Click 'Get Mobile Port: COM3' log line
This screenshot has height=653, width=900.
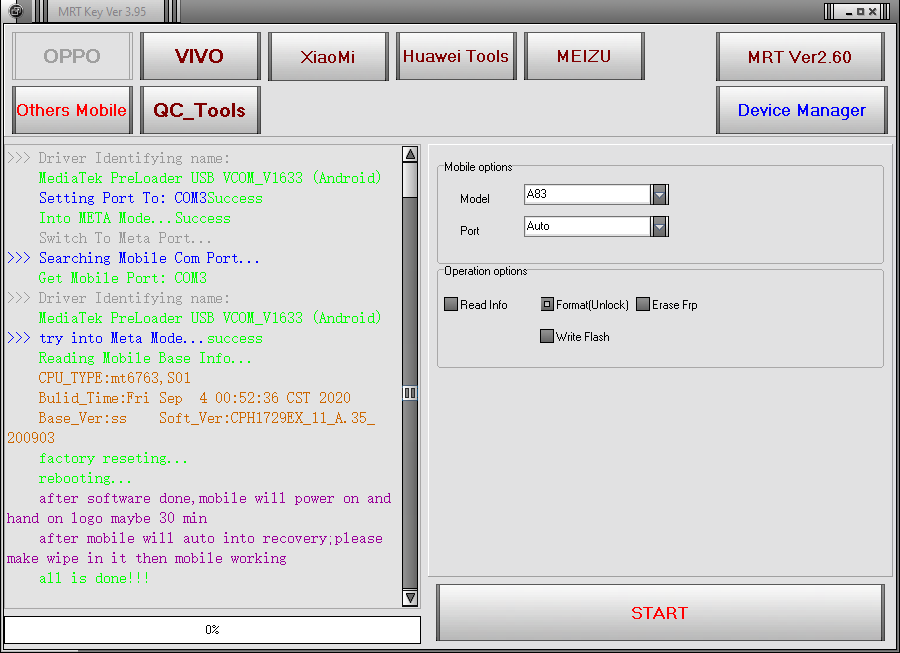pyautogui.click(x=123, y=278)
